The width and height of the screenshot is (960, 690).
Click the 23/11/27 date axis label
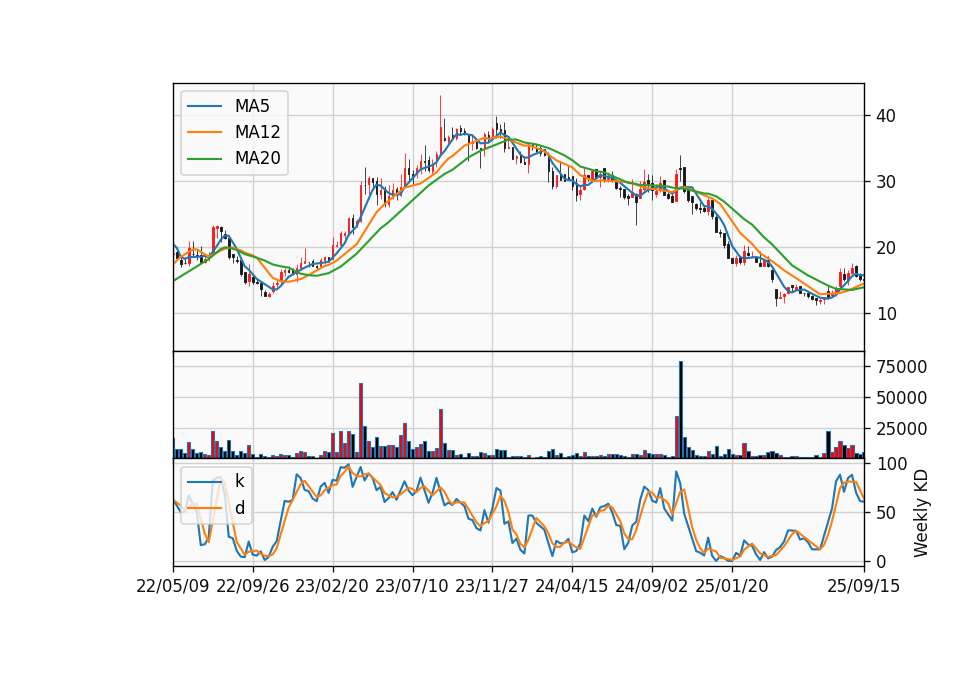click(492, 586)
